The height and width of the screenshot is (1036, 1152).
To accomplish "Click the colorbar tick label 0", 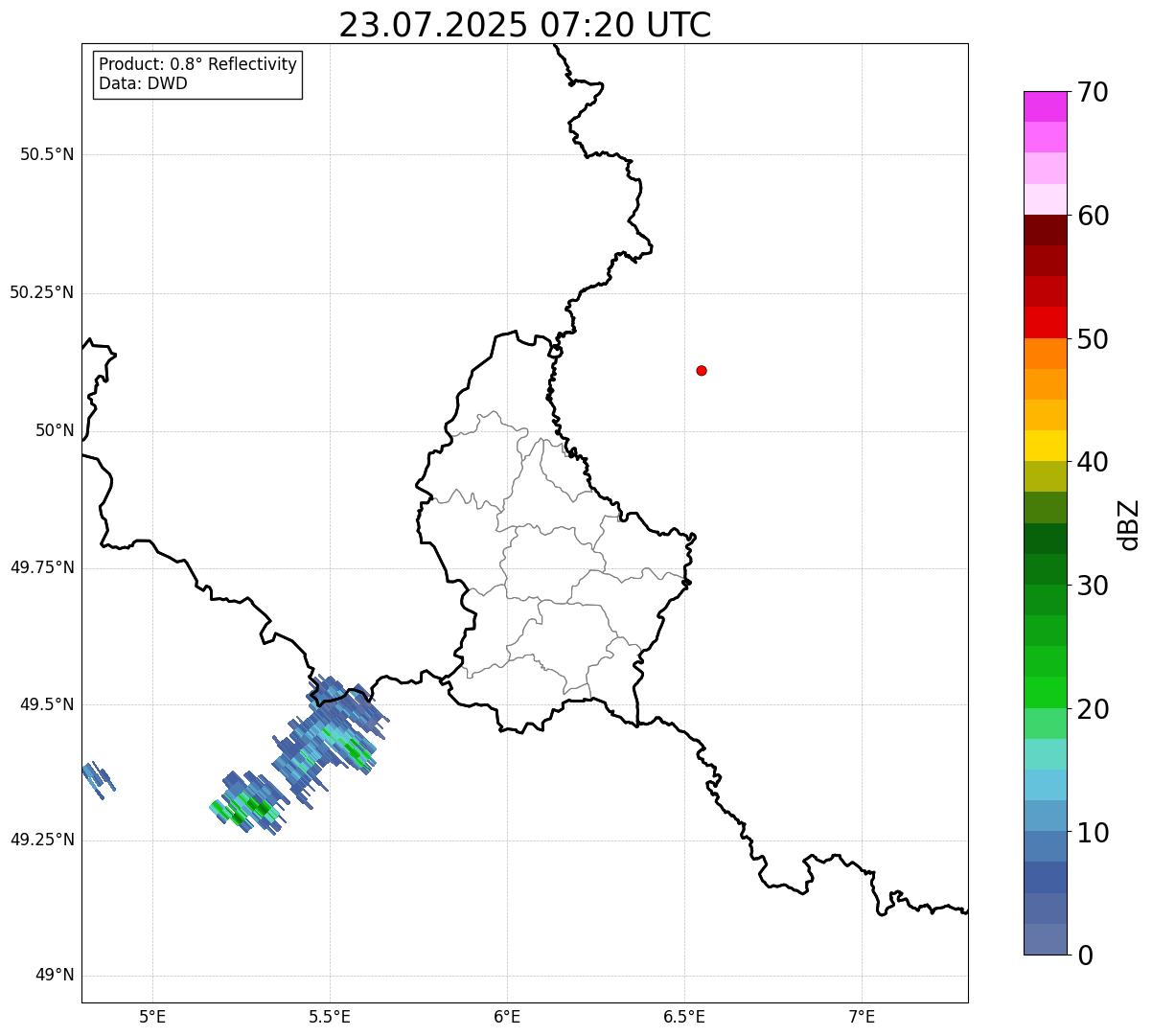I will click(1085, 955).
